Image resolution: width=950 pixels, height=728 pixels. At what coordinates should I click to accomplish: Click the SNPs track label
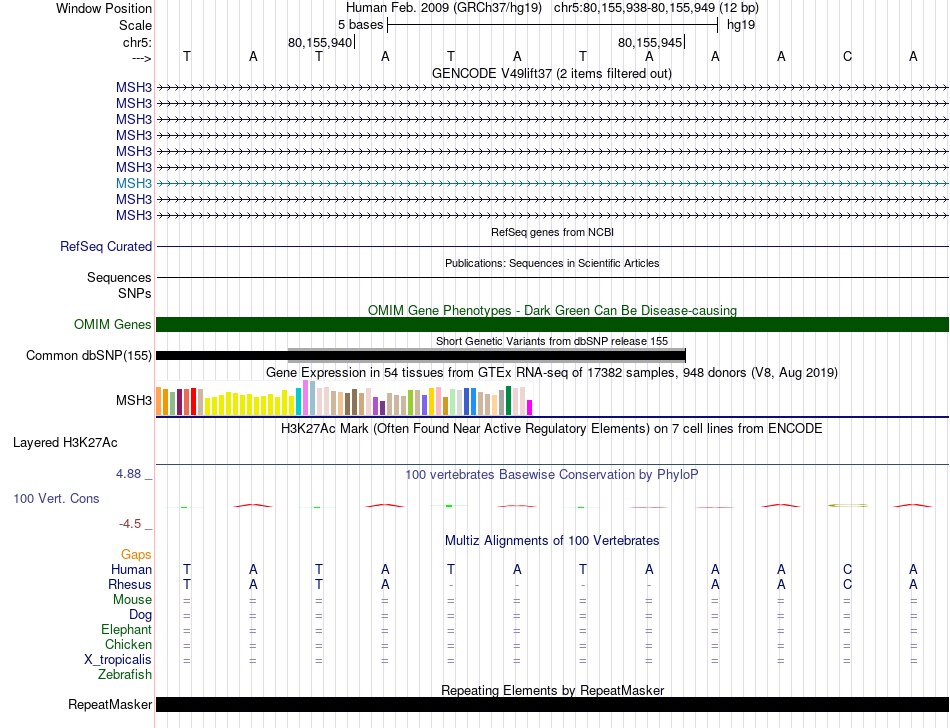[x=135, y=293]
